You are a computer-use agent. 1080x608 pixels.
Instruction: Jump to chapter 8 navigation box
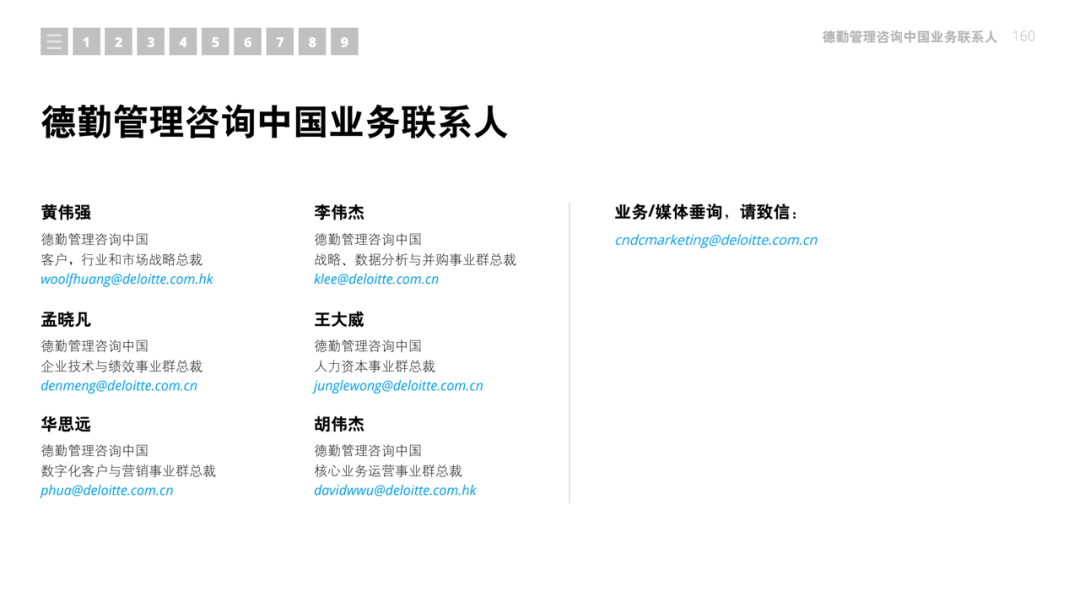312,41
